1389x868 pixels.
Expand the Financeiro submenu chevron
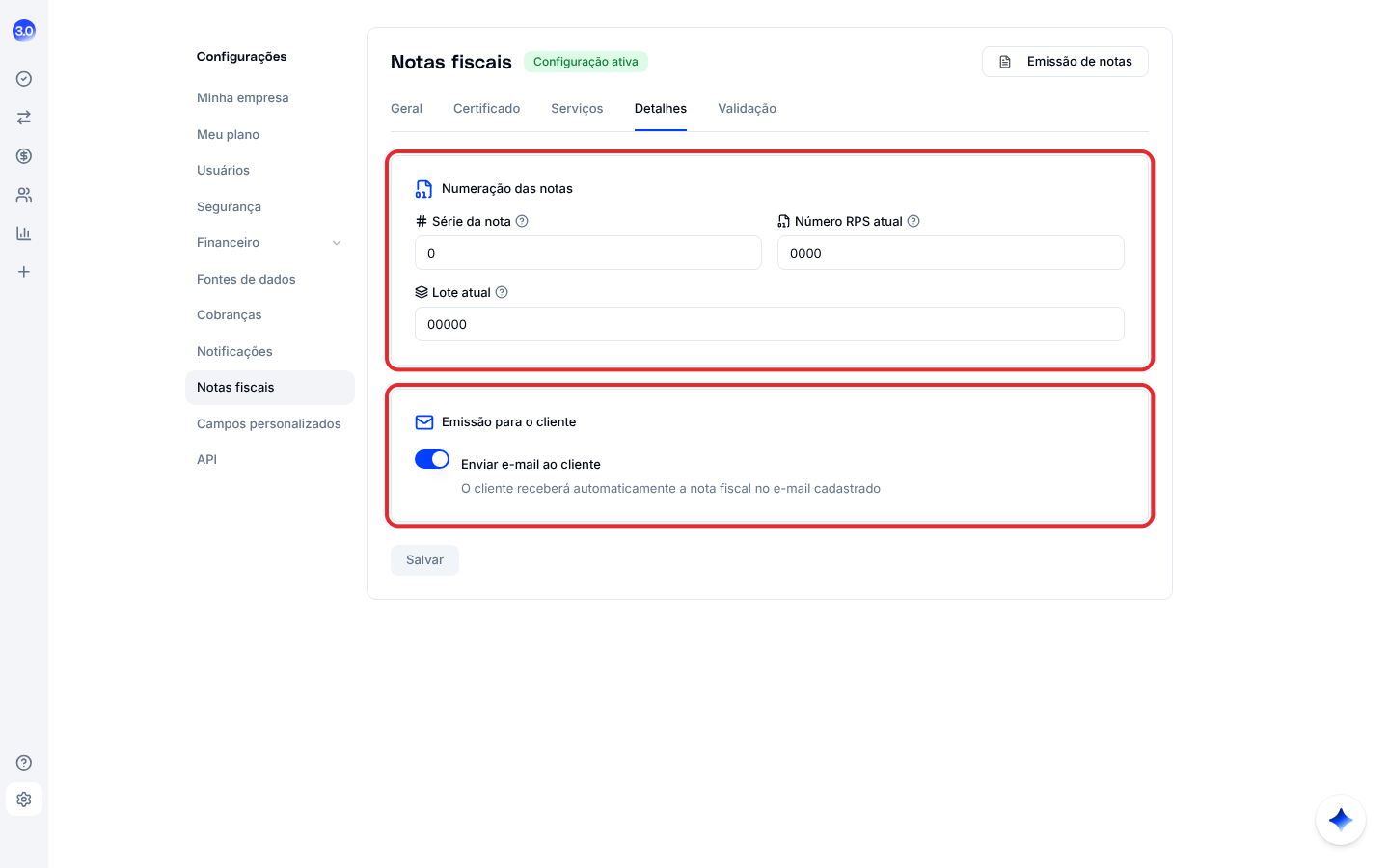pos(337,243)
